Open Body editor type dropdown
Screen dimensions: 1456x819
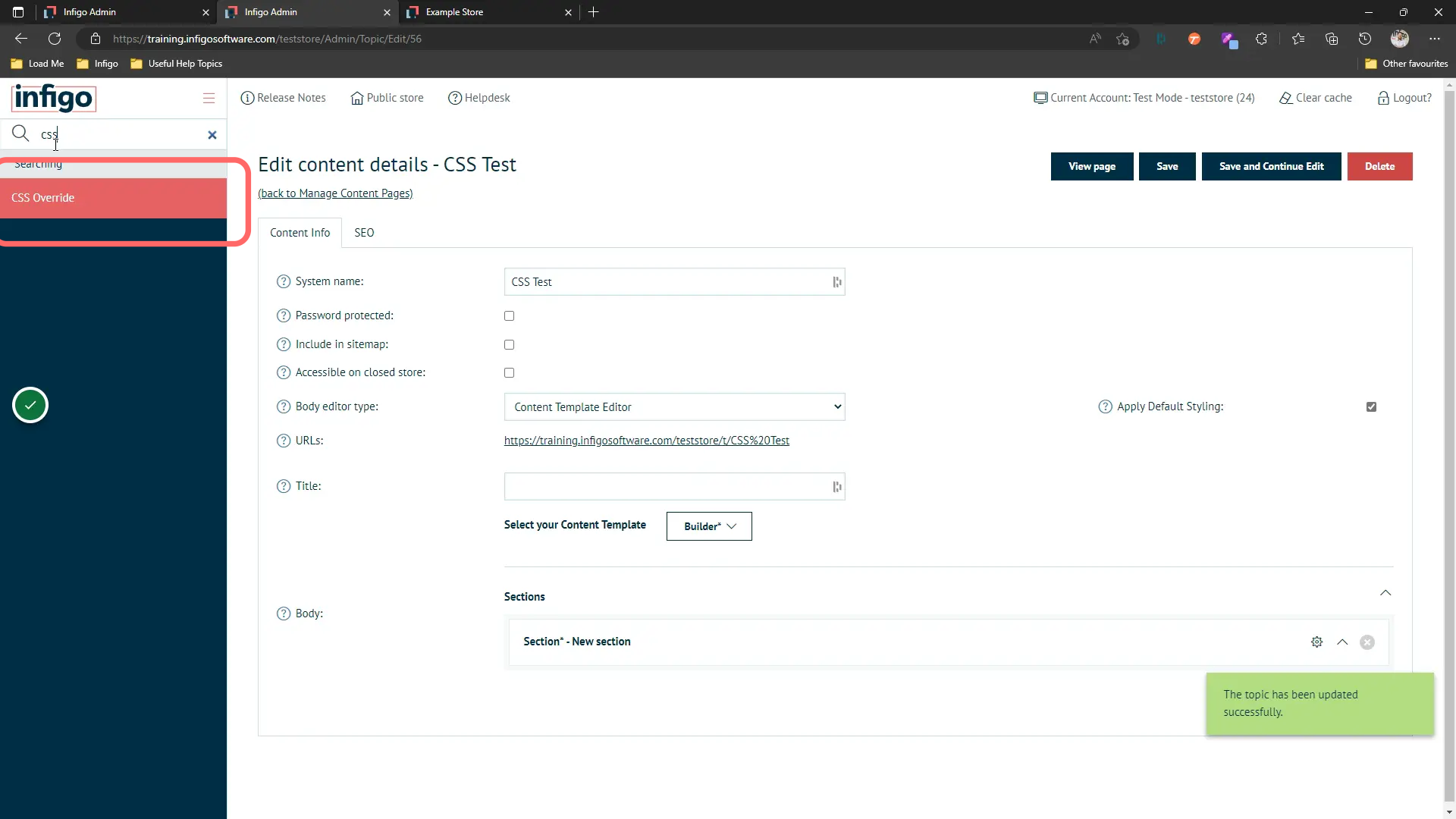[675, 407]
